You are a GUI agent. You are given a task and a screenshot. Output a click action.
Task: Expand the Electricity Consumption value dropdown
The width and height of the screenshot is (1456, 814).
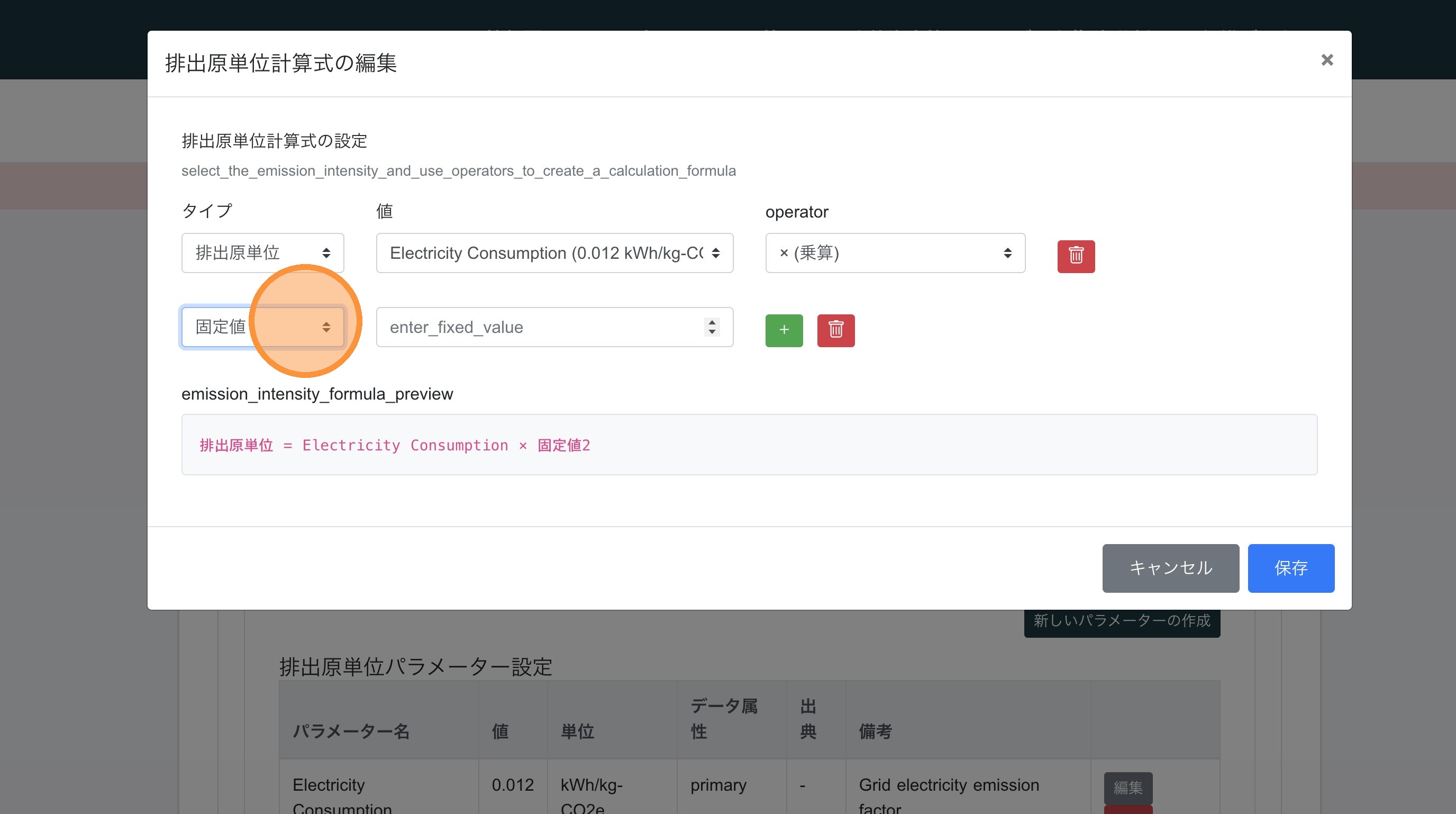[554, 252]
